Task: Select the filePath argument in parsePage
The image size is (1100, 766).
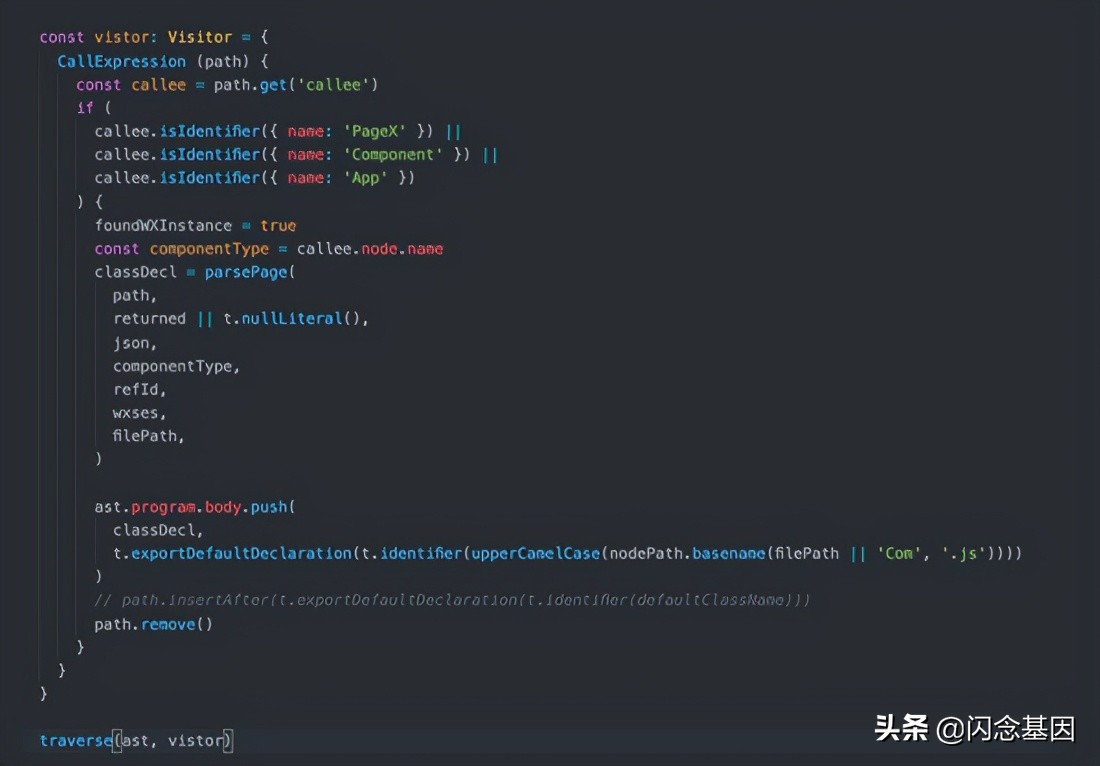Action: [145, 435]
